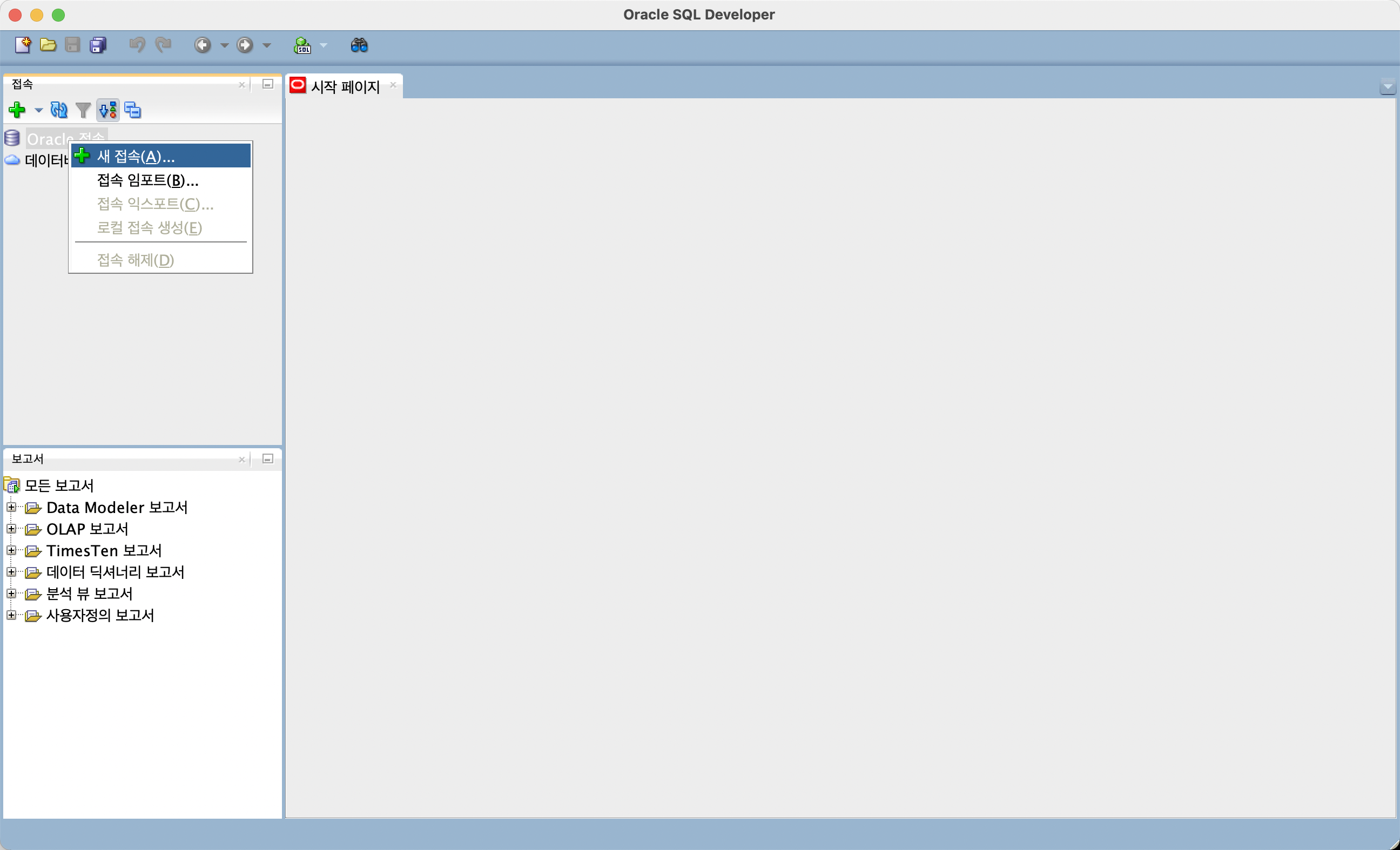Image resolution: width=1400 pixels, height=850 pixels.
Task: Select the 접속 panel tab
Action: (23, 84)
